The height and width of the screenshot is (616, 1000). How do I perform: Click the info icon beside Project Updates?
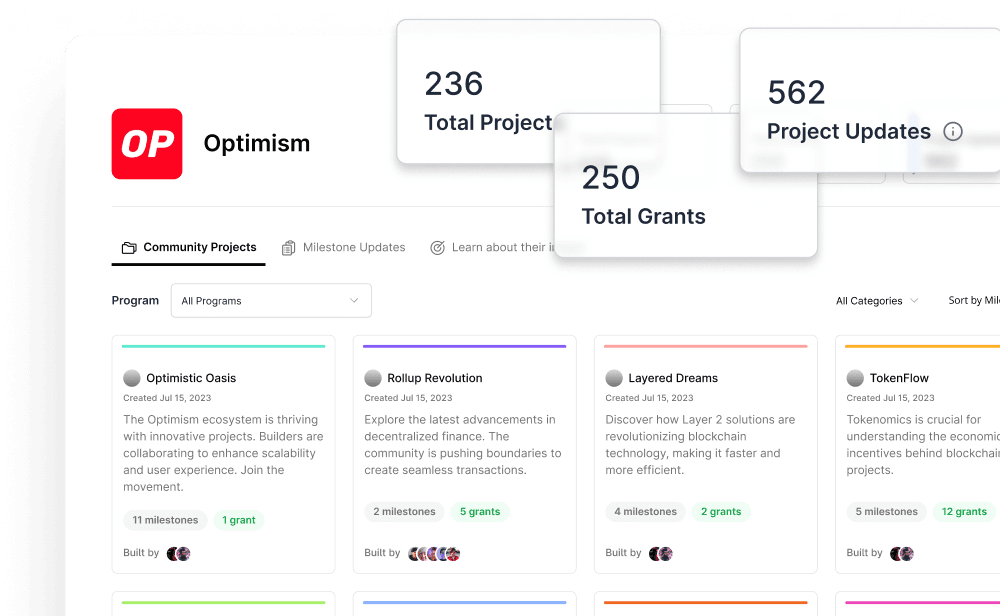click(952, 131)
